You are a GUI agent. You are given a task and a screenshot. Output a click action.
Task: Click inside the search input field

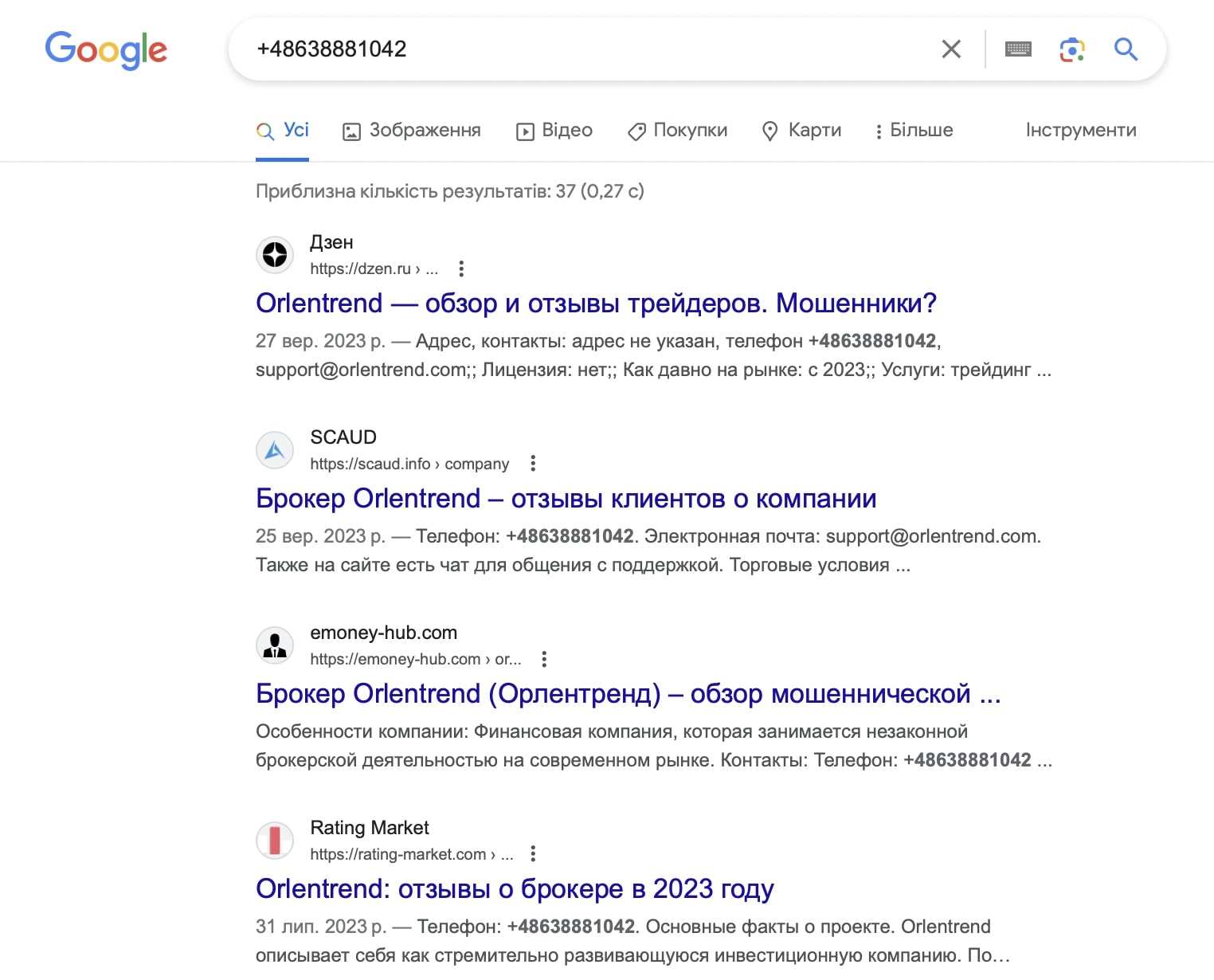coord(589,49)
